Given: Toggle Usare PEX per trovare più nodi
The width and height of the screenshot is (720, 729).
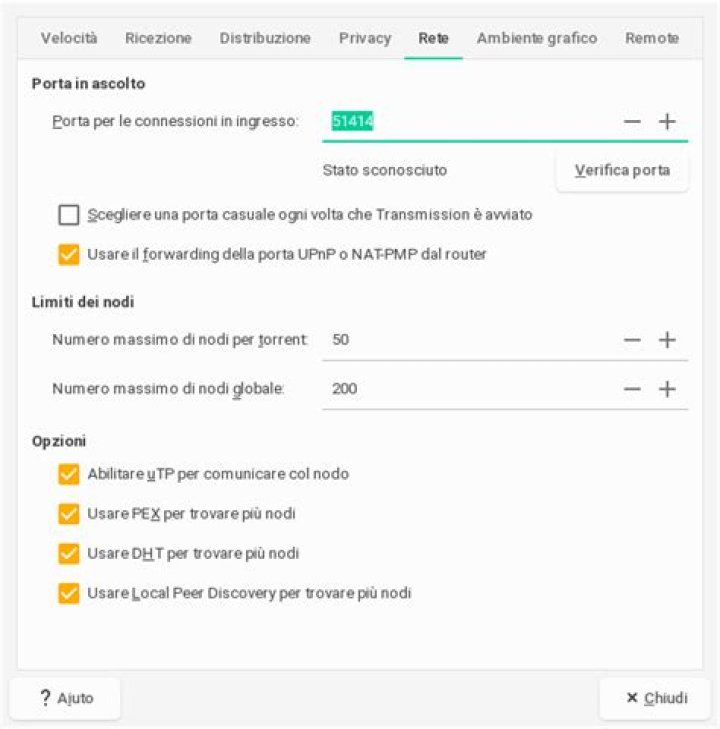Looking at the screenshot, I should pos(69,514).
